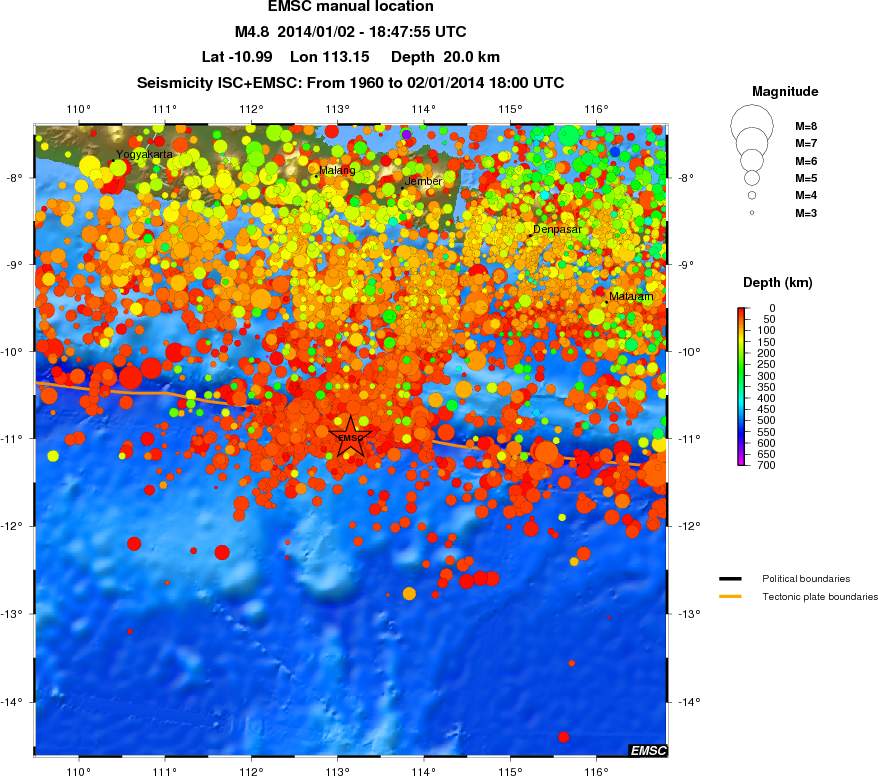The image size is (878, 776).
Task: Click the orange Tectonic plate boundaries legend line
Action: point(730,596)
